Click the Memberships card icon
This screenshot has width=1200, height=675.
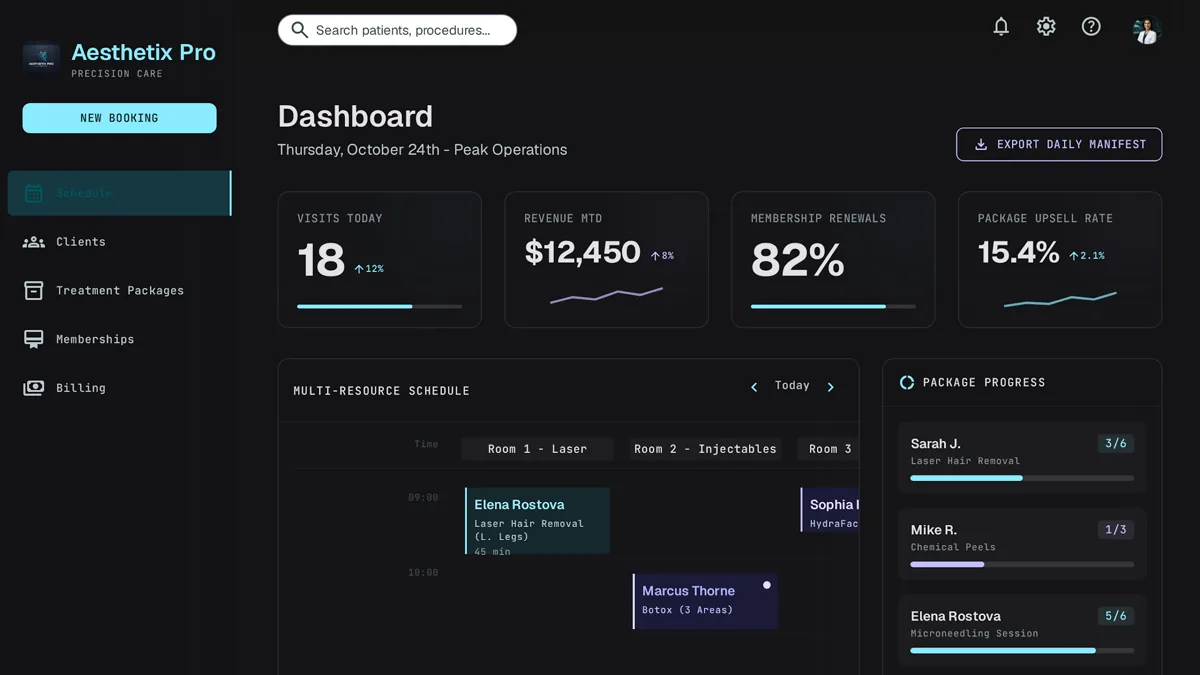[x=34, y=339]
